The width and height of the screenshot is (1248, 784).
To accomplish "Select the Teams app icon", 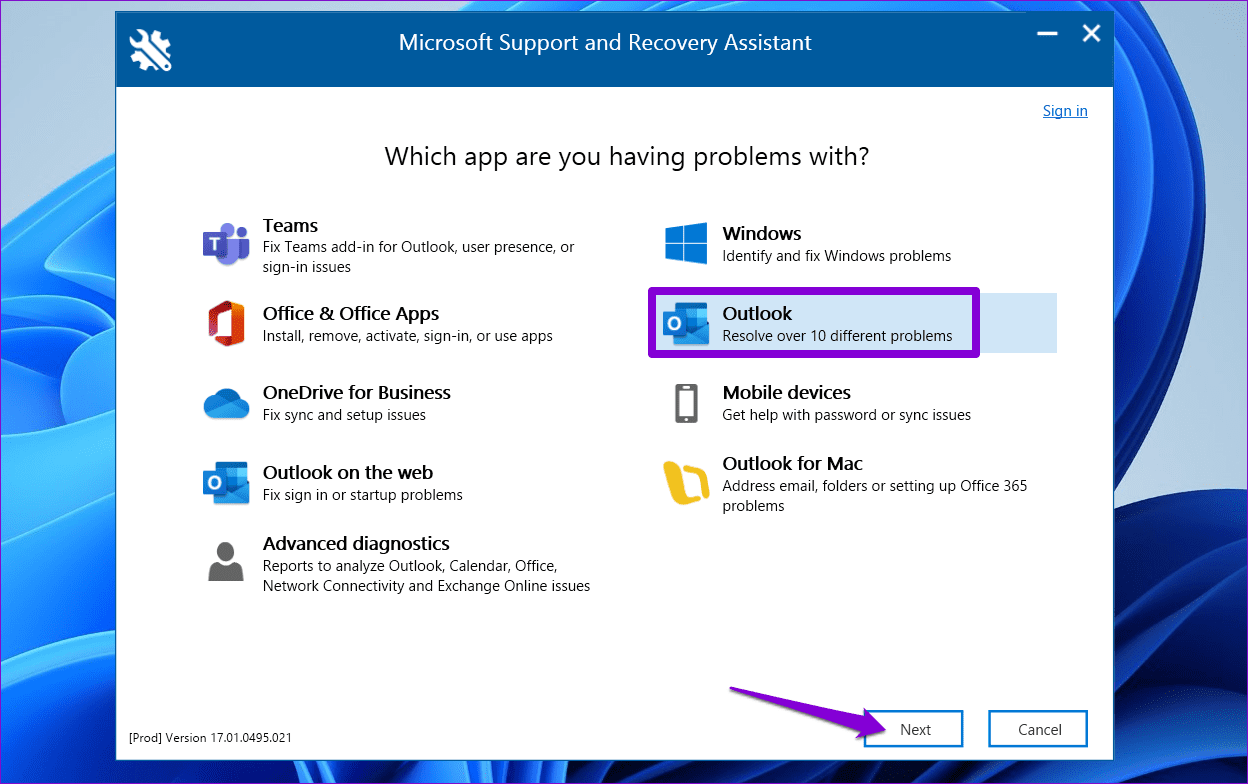I will point(226,245).
